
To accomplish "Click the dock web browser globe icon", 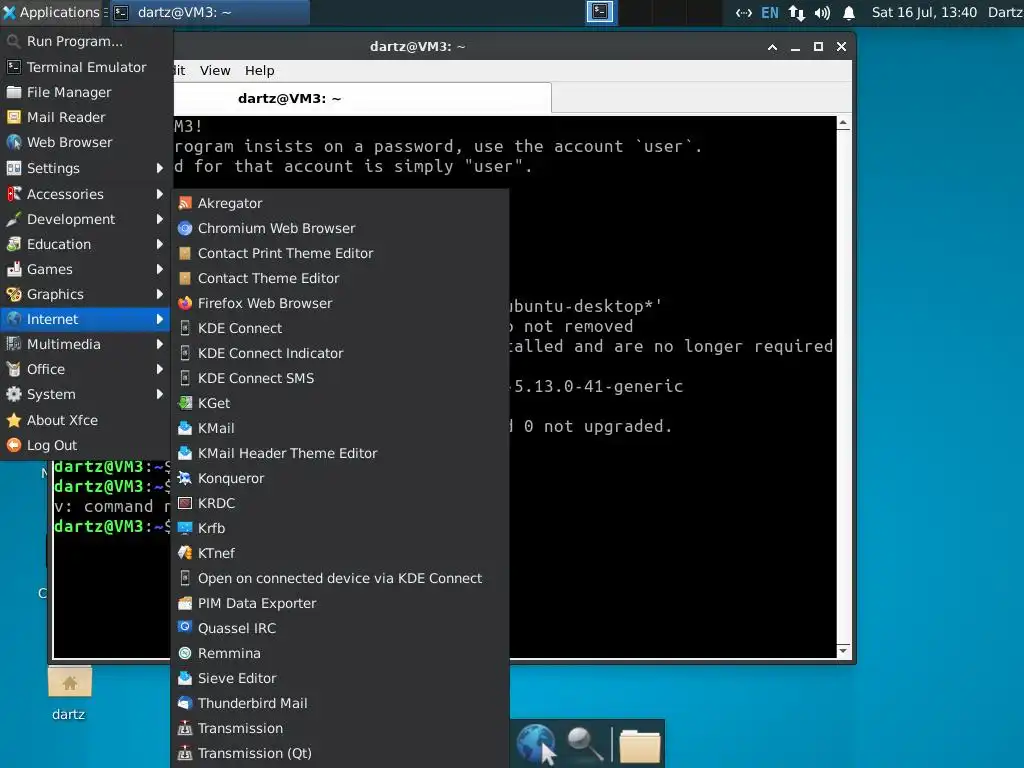I will 536,744.
